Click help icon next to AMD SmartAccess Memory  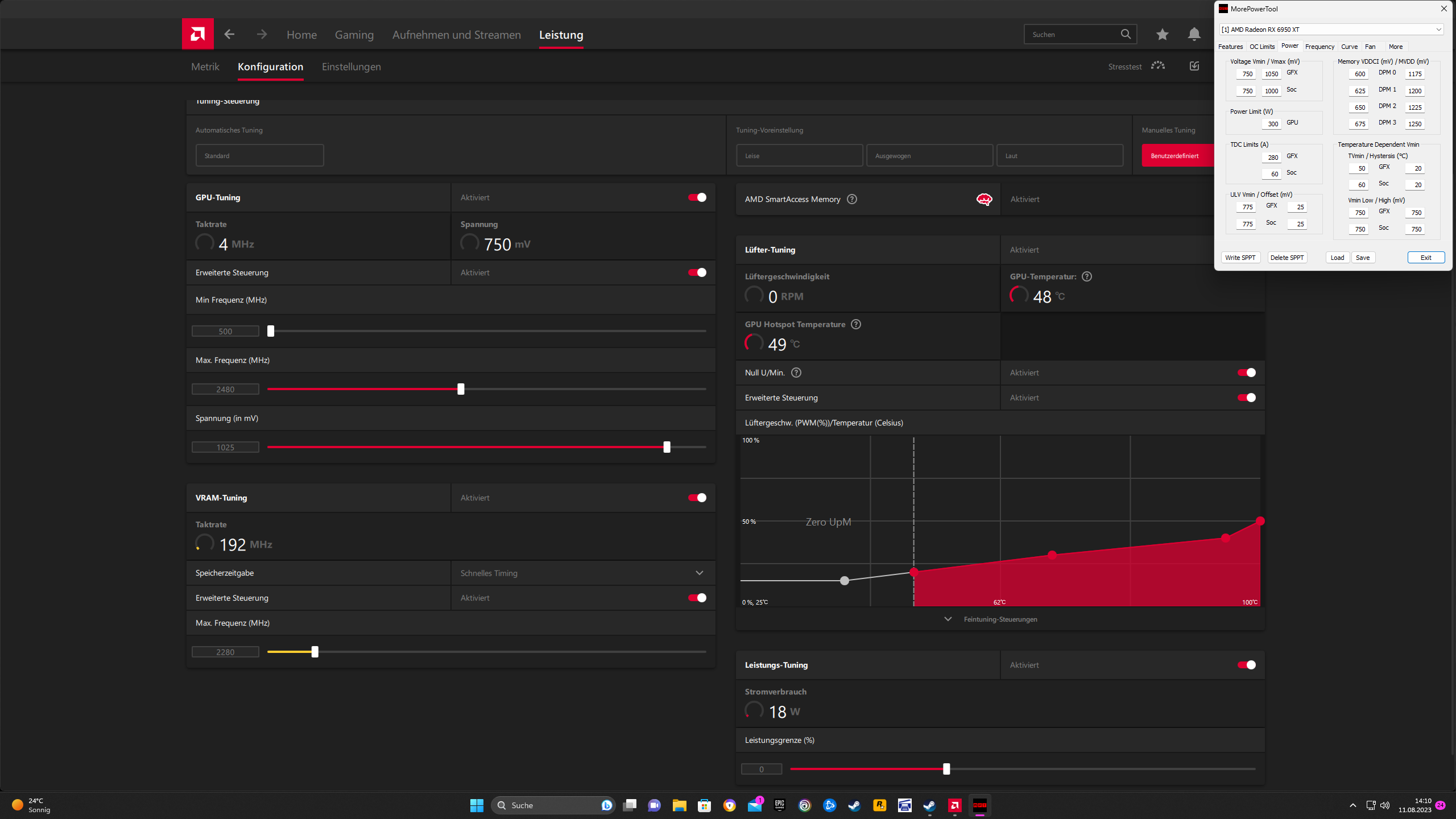851,199
